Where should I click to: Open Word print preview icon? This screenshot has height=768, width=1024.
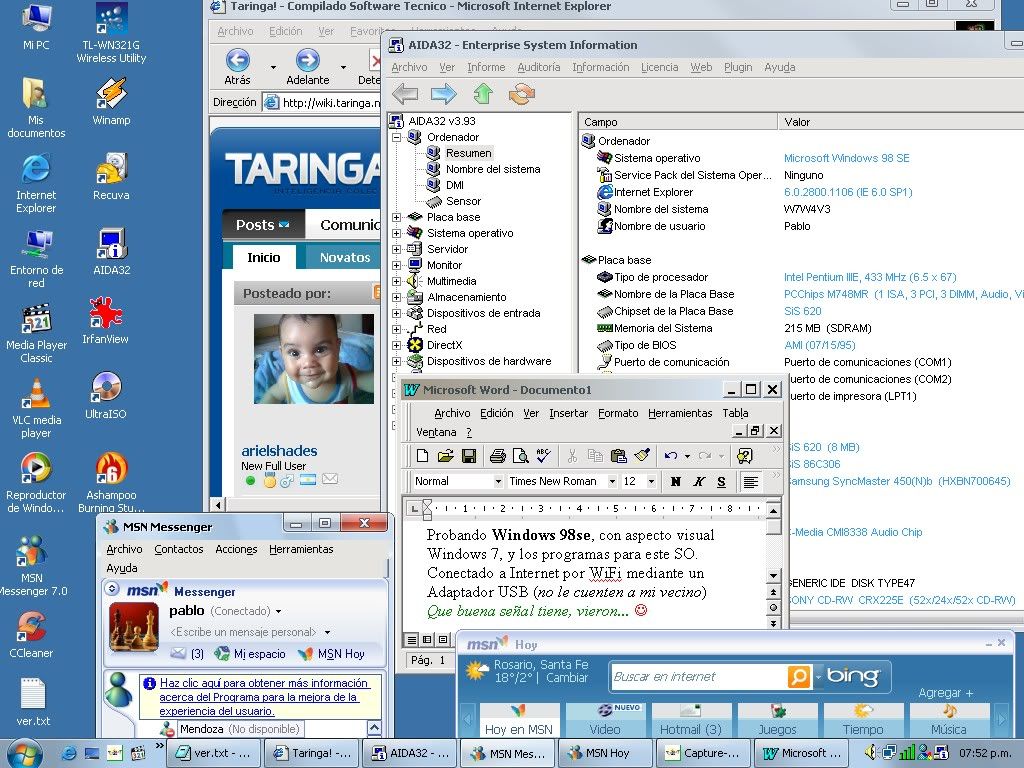(x=520, y=456)
